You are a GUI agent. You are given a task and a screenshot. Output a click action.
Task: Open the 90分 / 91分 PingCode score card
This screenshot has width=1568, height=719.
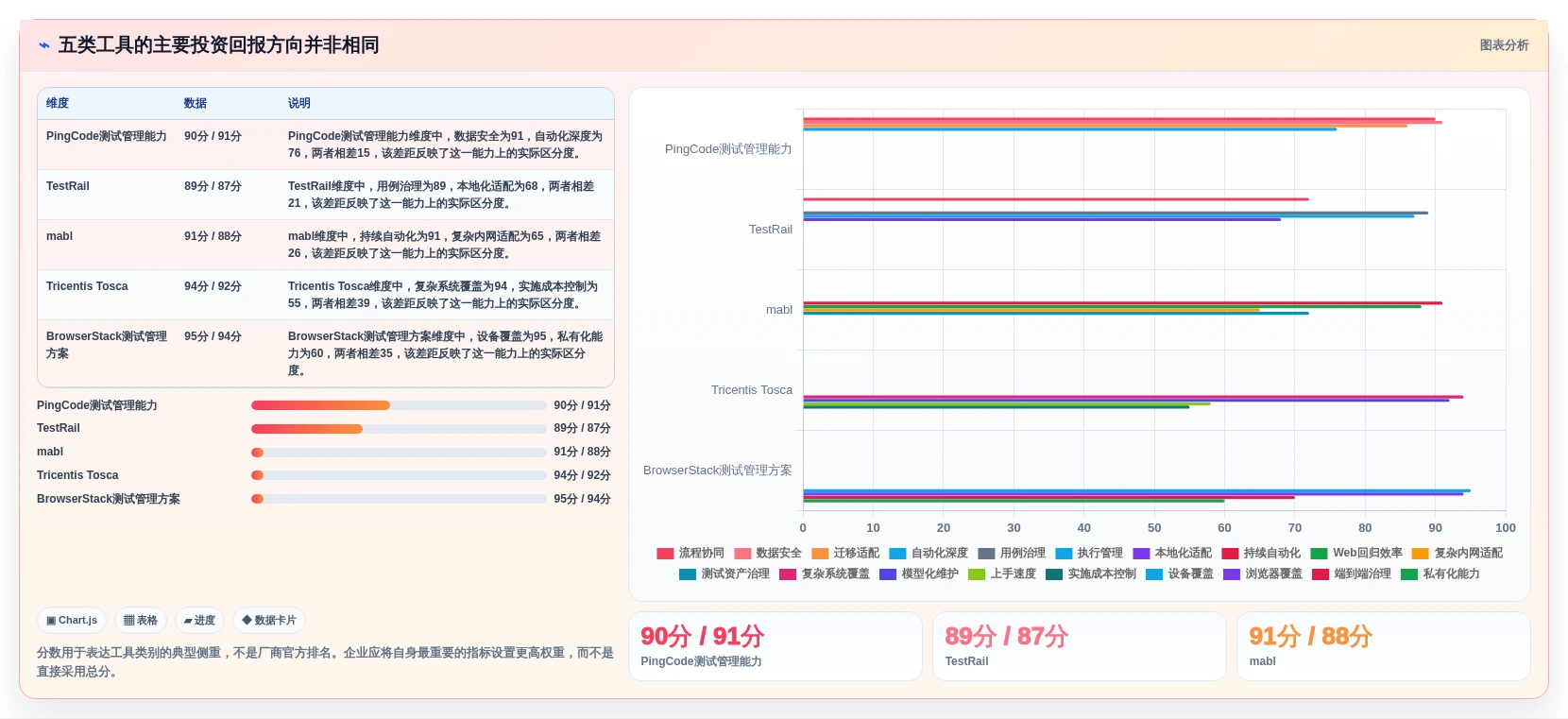tap(775, 646)
